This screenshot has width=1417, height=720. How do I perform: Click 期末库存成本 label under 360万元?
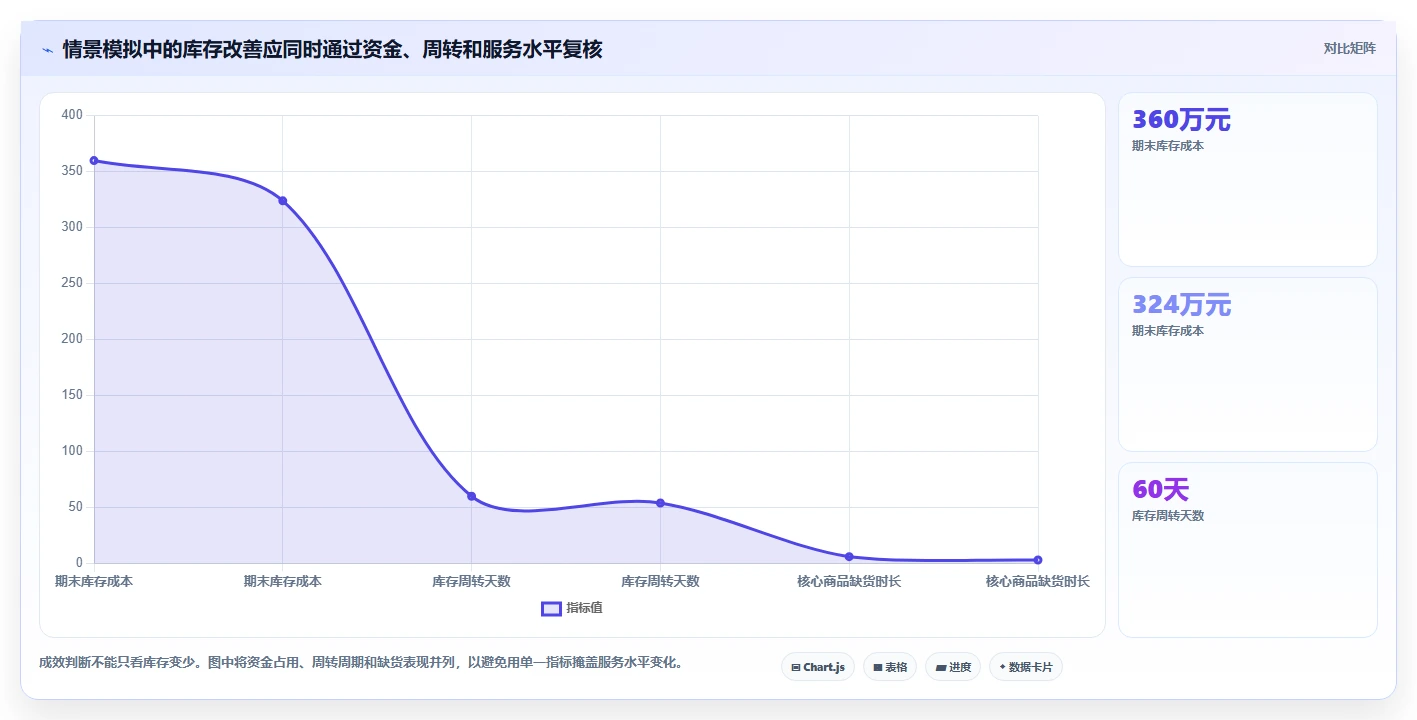[1168, 146]
